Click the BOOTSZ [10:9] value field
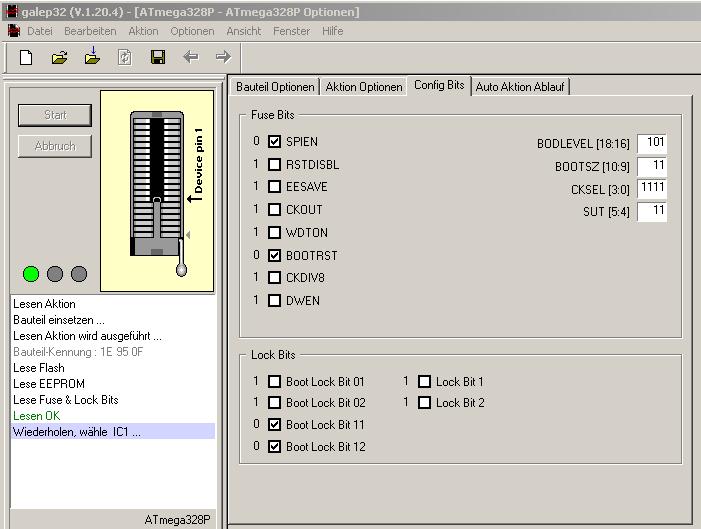The image size is (701, 529). pyautogui.click(x=652, y=166)
